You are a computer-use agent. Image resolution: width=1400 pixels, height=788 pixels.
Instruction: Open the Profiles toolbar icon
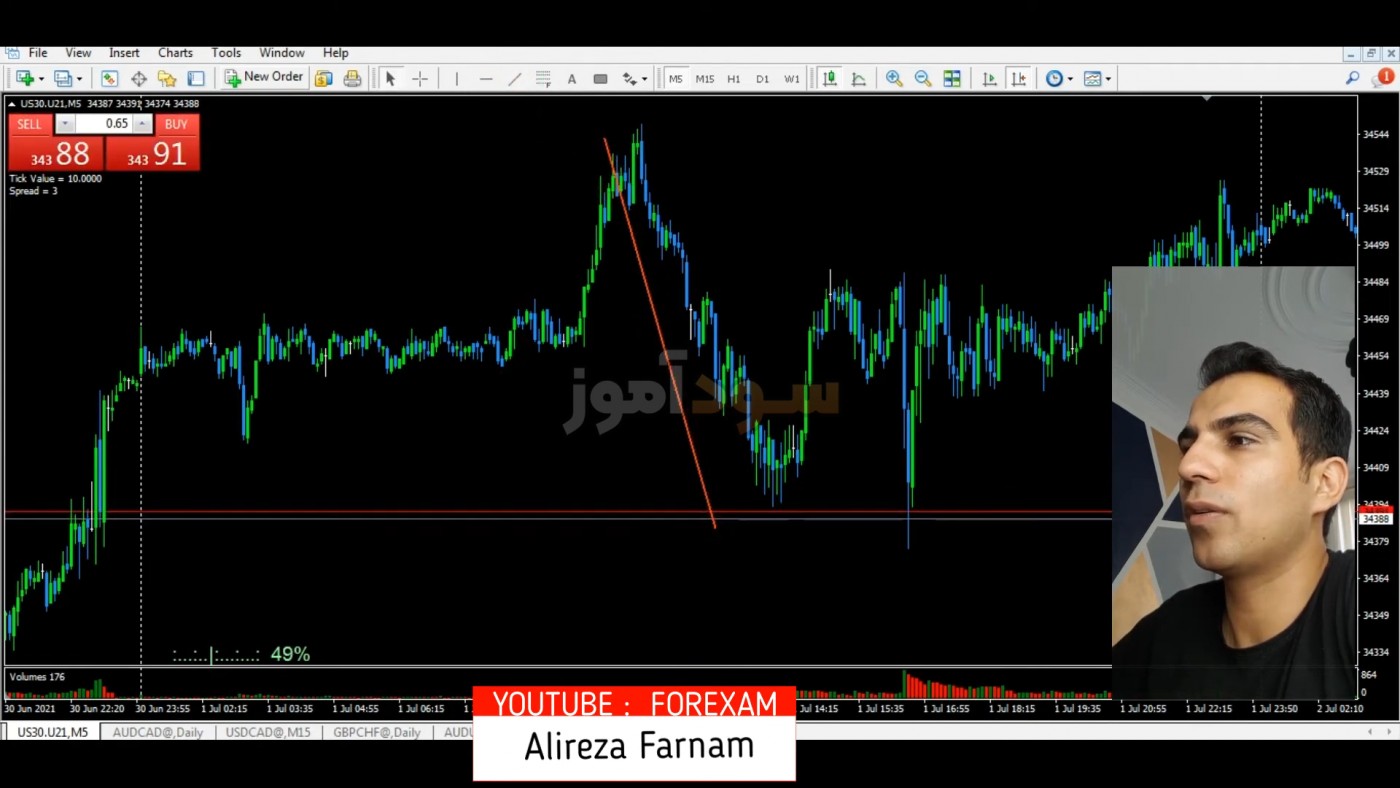[62, 78]
